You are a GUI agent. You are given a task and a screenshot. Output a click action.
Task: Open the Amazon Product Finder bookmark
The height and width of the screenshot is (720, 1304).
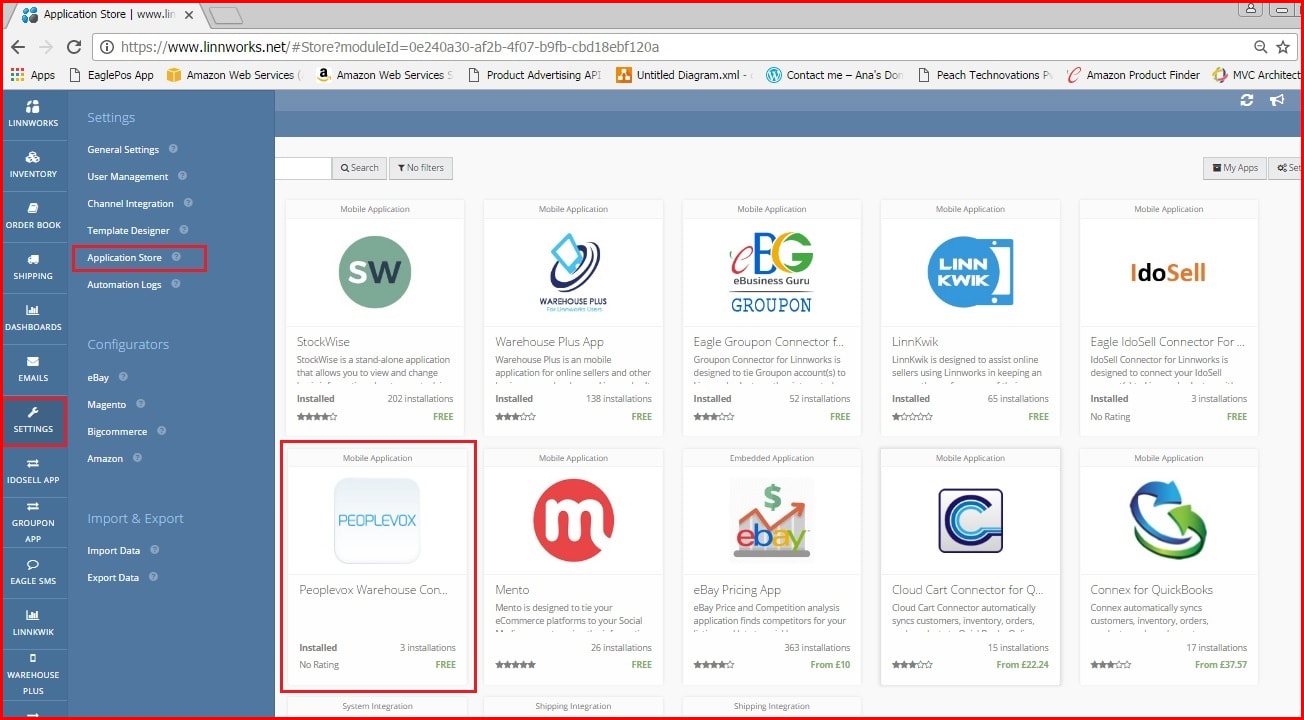pos(1133,75)
